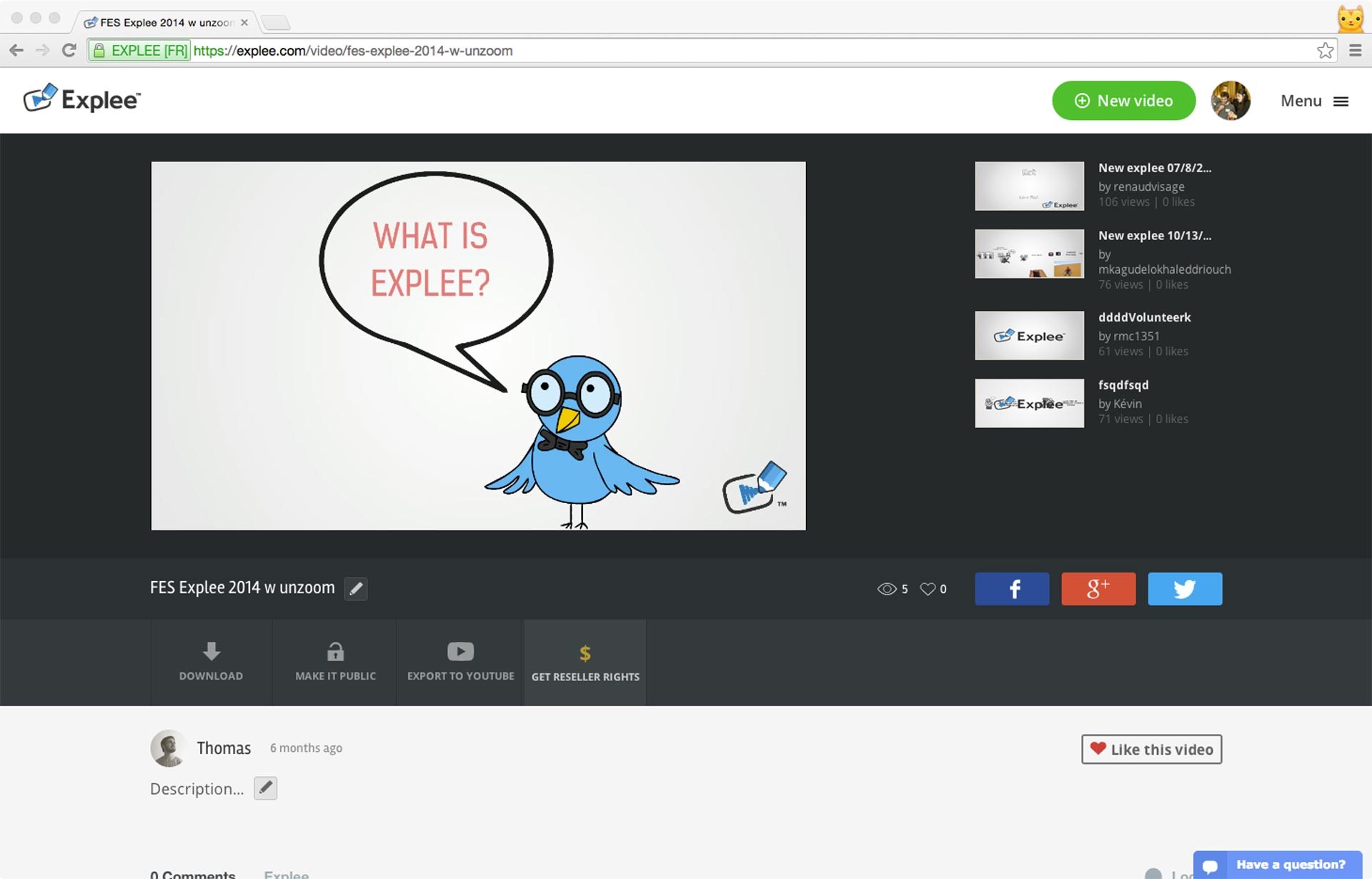Screen dimensions: 1372x879
Task: Toggle Make It Public lock
Action: point(335,662)
